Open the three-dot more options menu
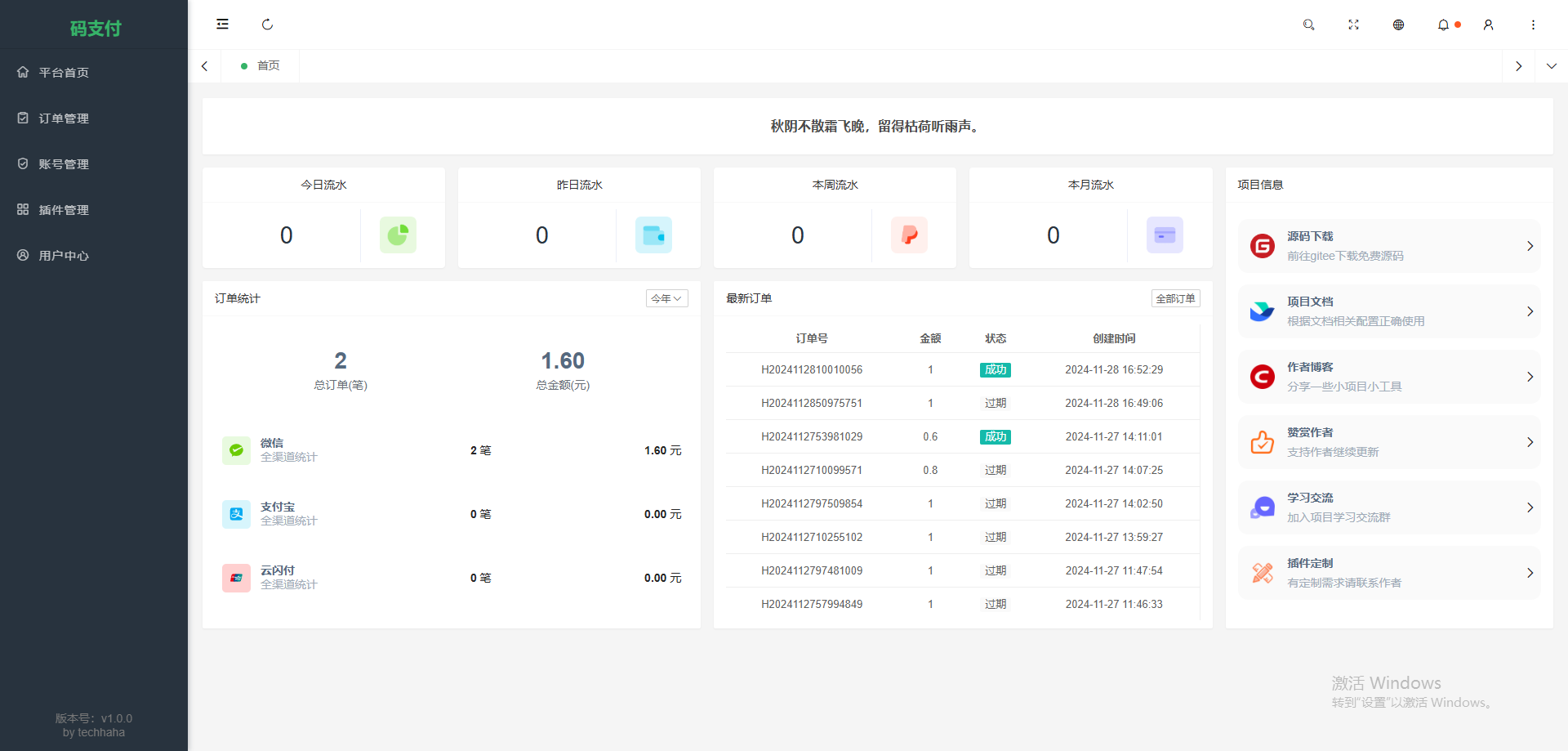Image resolution: width=1568 pixels, height=751 pixels. (1533, 25)
